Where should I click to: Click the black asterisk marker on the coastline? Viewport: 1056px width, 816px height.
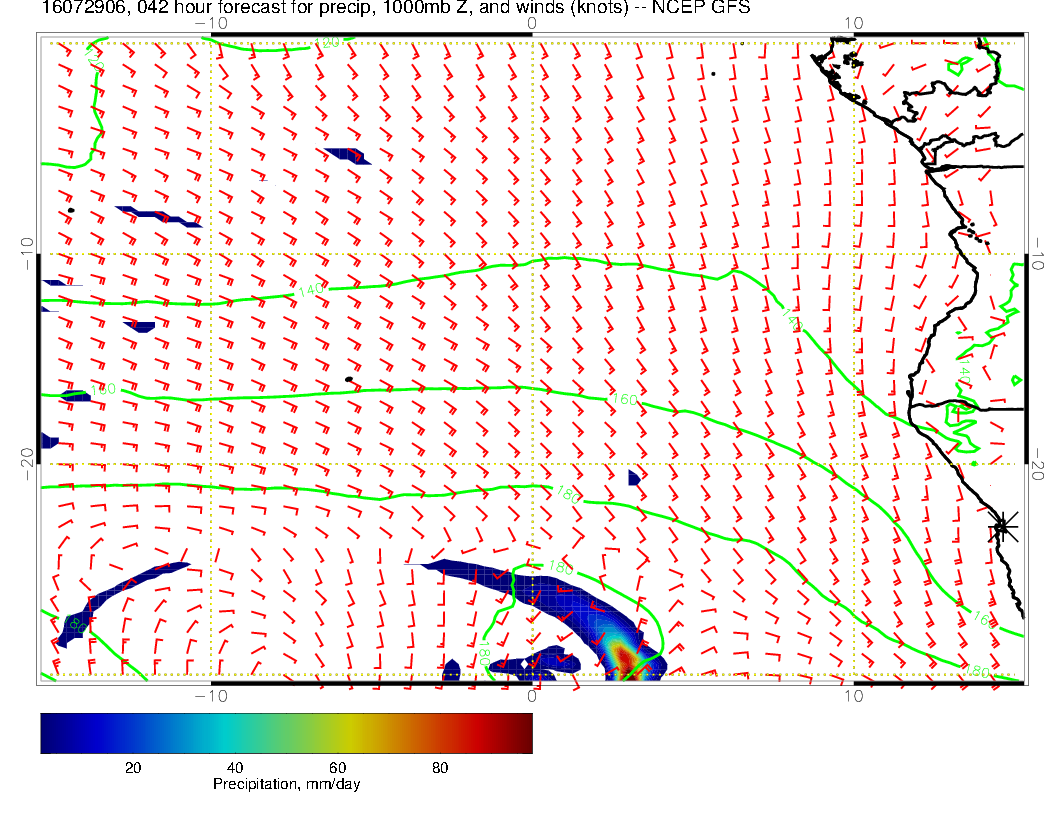1003,526
